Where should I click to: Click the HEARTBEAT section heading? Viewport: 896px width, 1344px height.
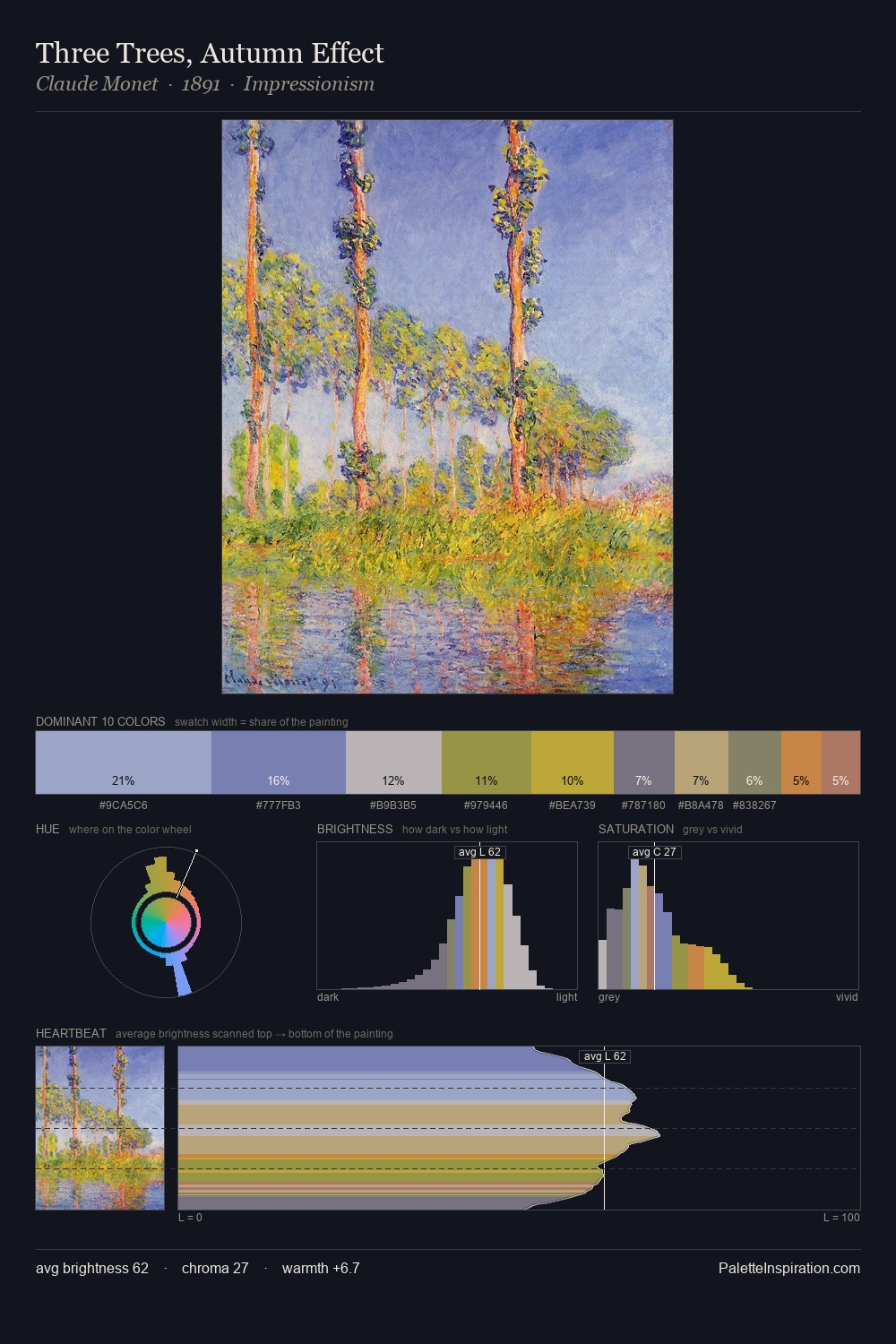[x=71, y=1033]
